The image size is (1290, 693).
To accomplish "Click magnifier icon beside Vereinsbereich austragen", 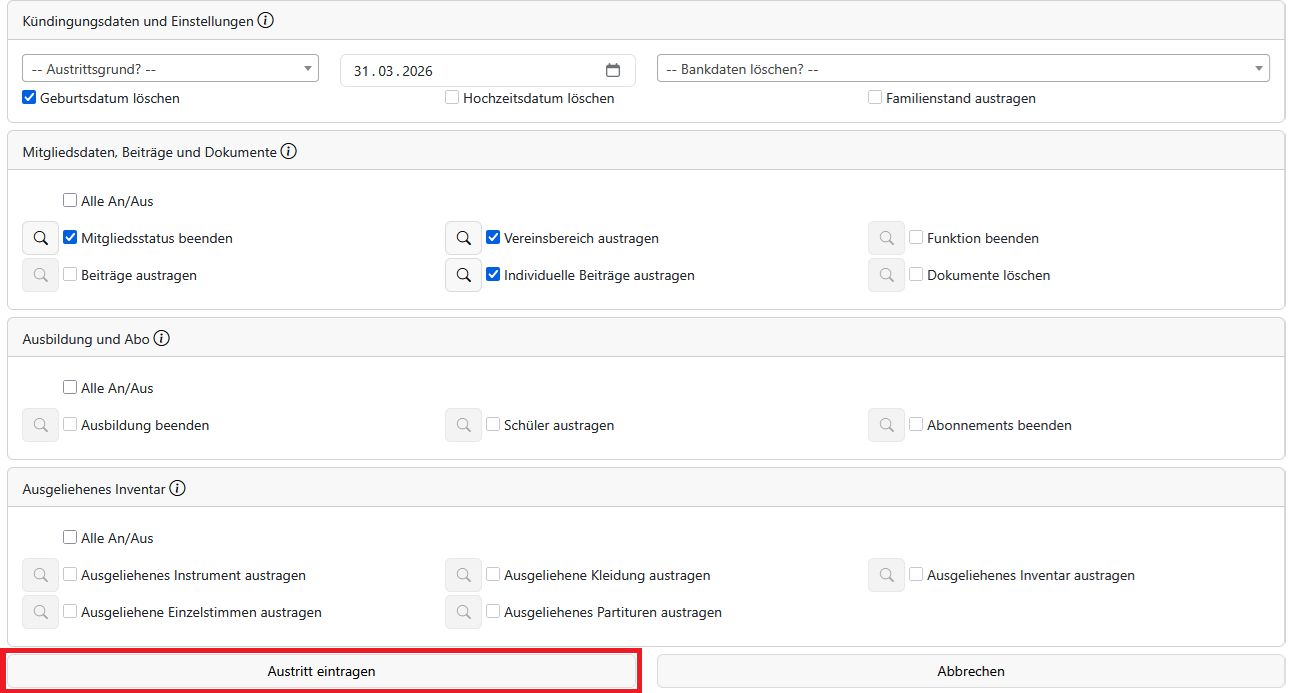I will coord(463,238).
